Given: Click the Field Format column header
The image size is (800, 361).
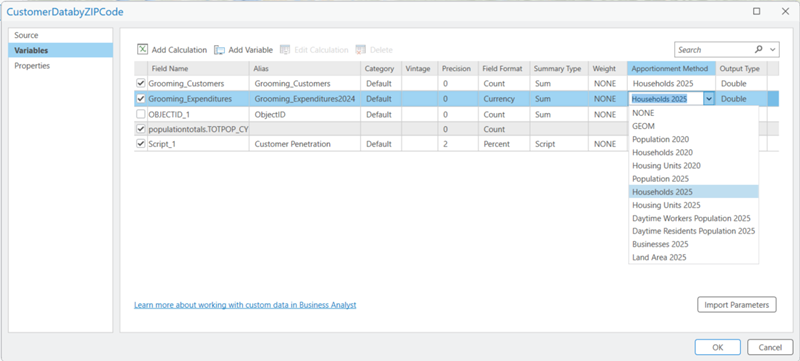Looking at the screenshot, I should coord(503,68).
